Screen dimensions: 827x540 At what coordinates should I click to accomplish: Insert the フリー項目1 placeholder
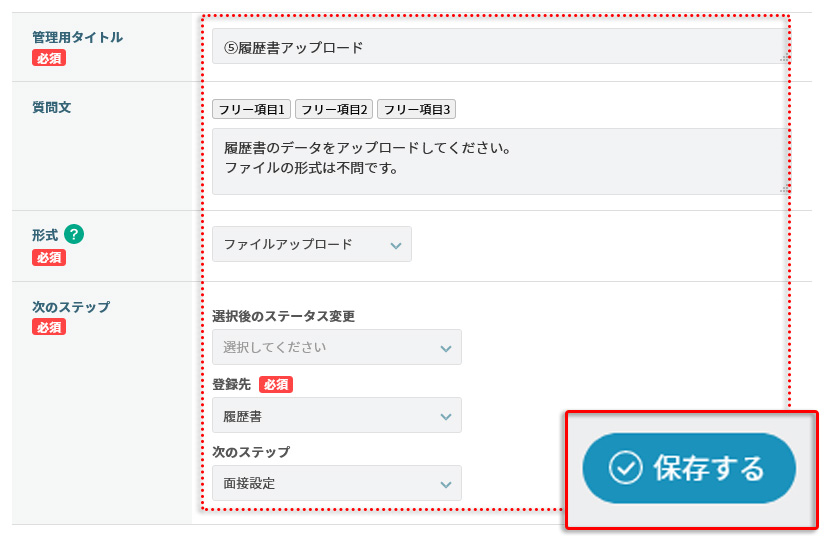click(x=251, y=109)
